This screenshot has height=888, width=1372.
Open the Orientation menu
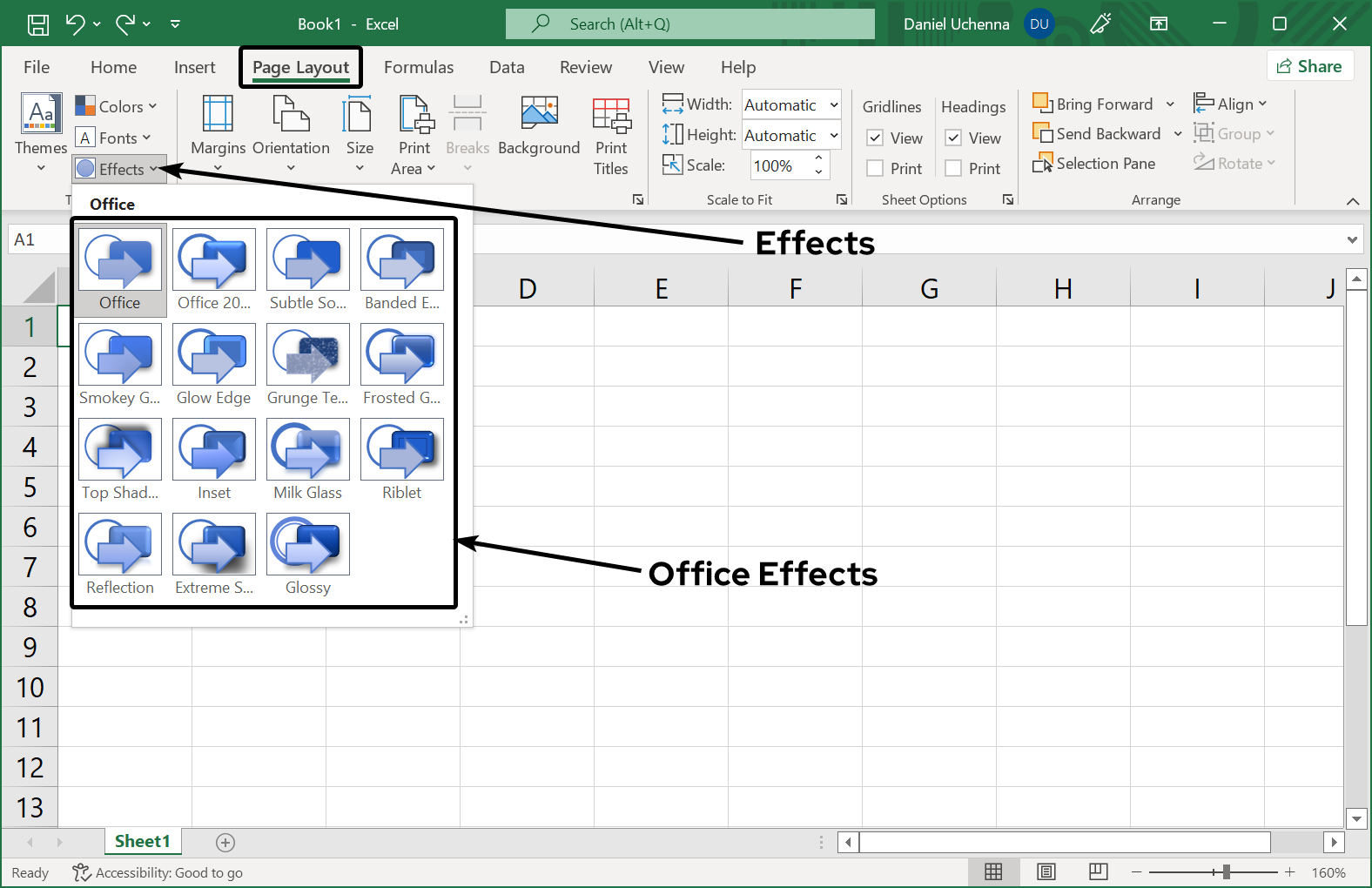[291, 134]
